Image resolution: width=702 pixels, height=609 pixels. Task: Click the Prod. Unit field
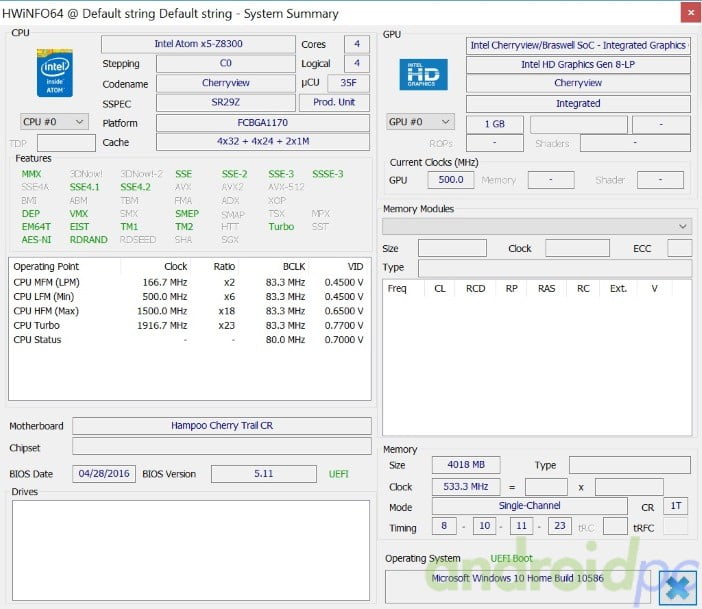coord(334,103)
